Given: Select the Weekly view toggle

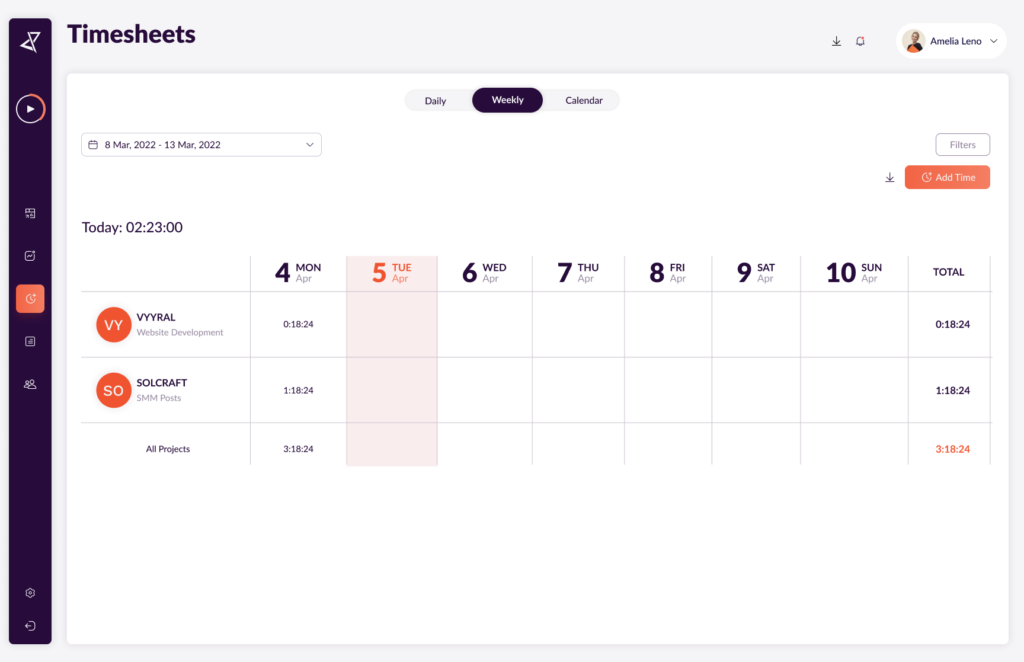Looking at the screenshot, I should 507,100.
